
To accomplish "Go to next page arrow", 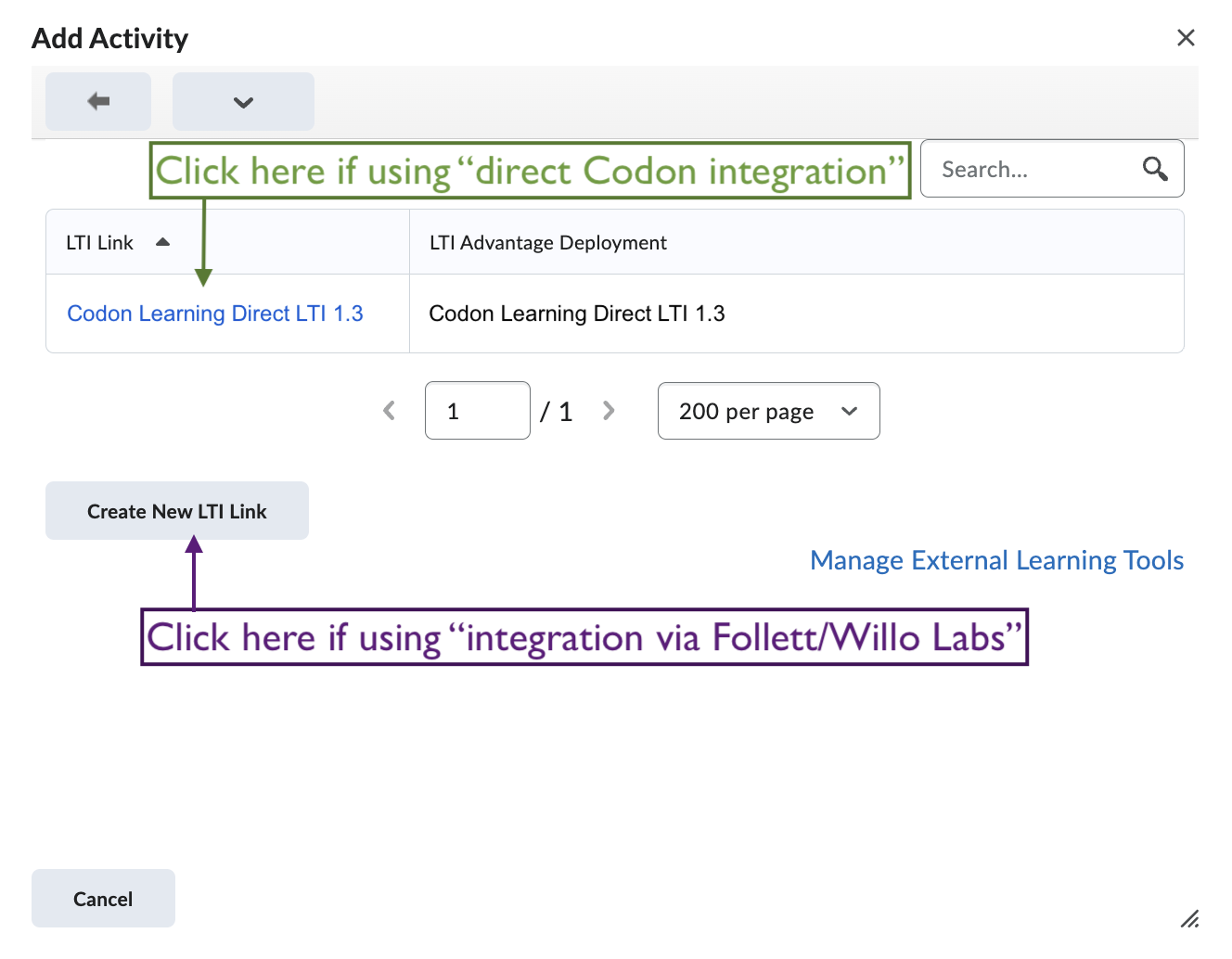I will pyautogui.click(x=609, y=411).
